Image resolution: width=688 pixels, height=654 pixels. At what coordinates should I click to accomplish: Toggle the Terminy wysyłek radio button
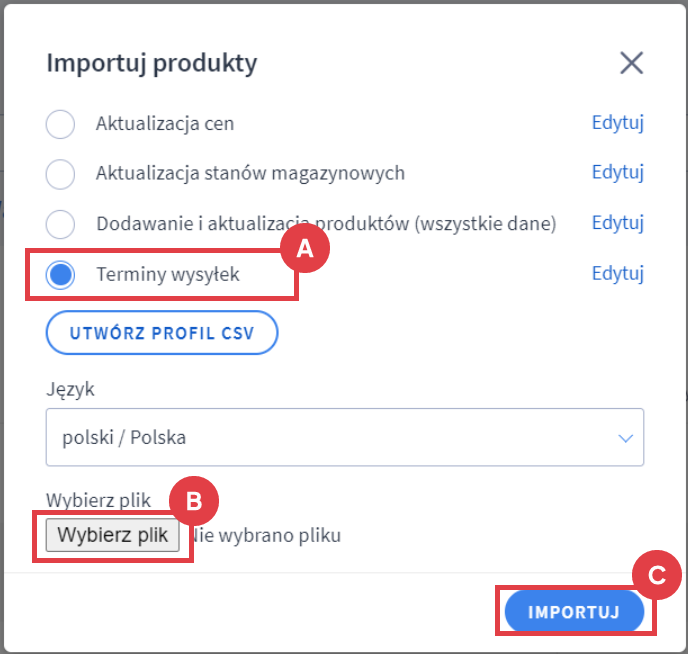pyautogui.click(x=61, y=274)
